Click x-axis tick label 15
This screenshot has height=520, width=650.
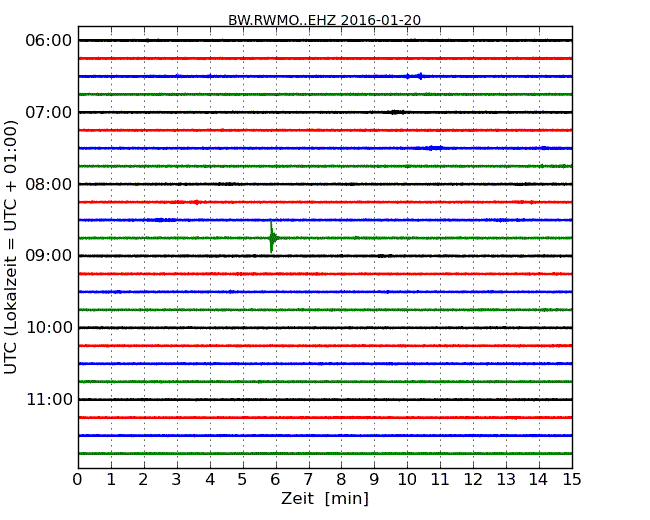tap(572, 480)
